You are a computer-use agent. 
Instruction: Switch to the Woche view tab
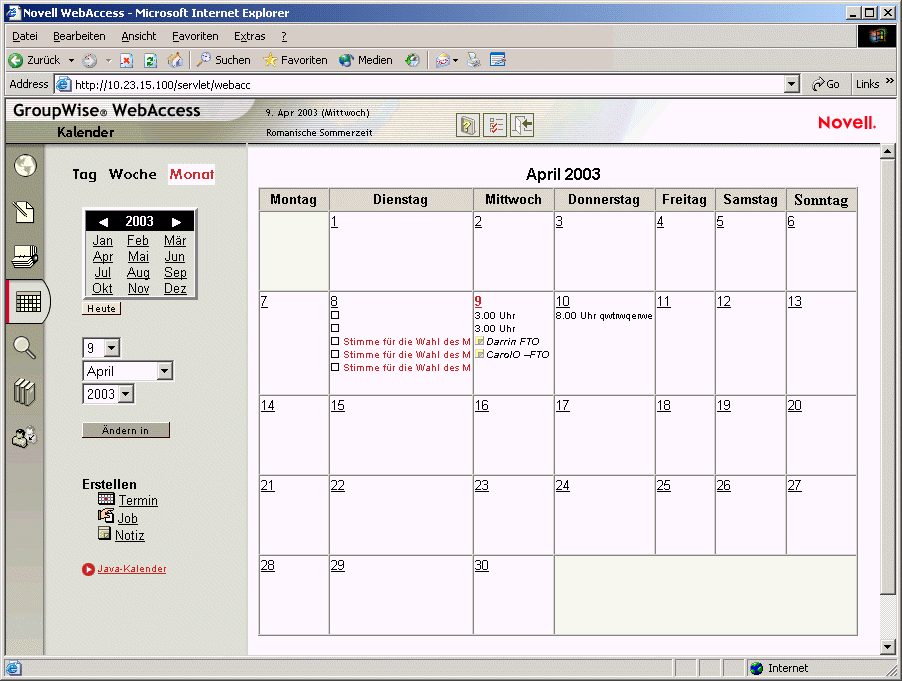[x=132, y=174]
